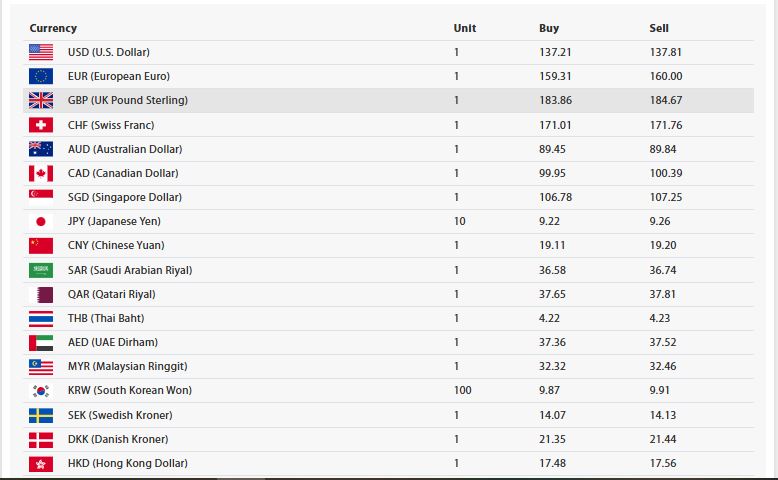This screenshot has height=480, width=778.
Task: Select the SEK (Swedish Kroner) label
Action: [120, 415]
